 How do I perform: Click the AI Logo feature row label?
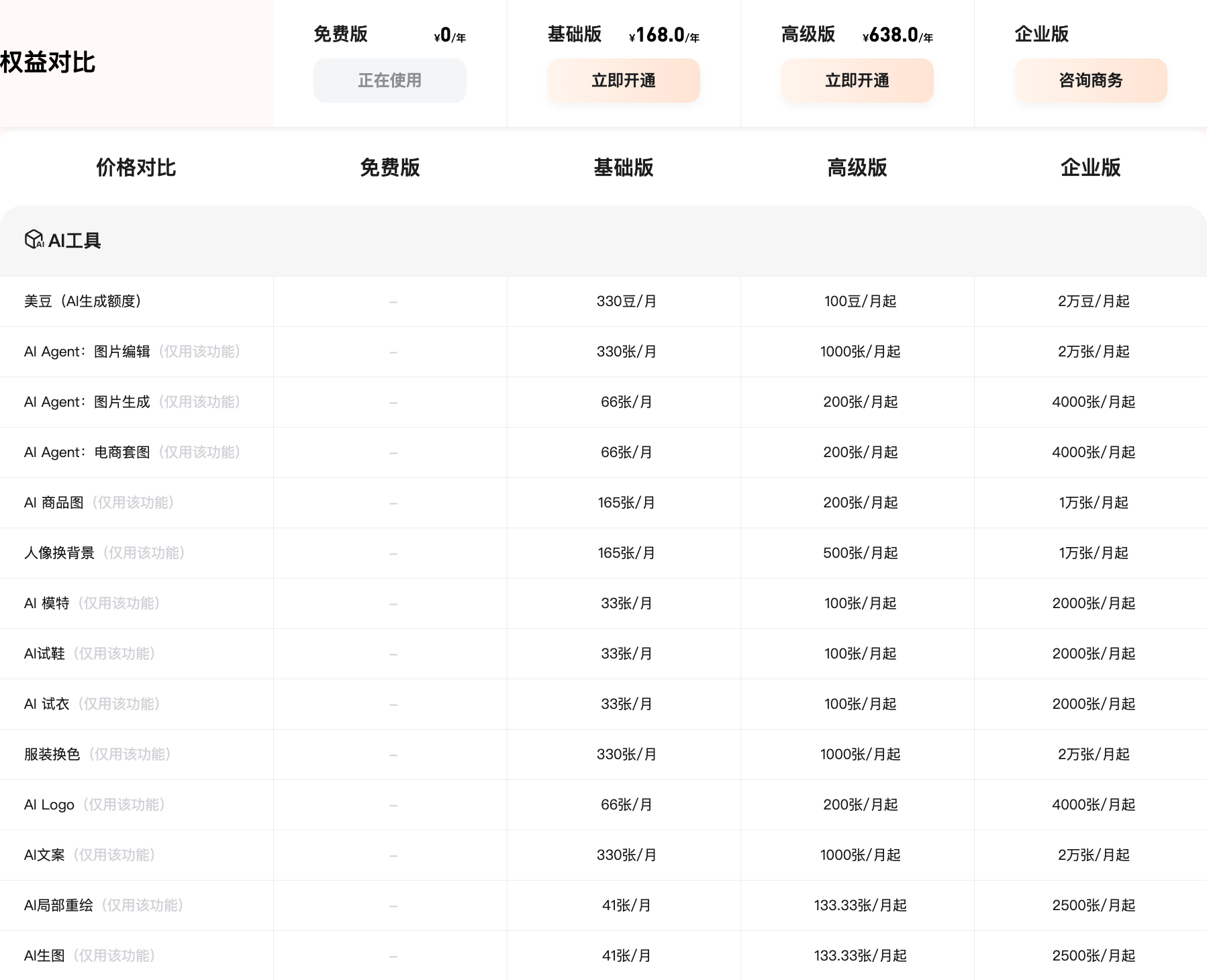49,805
